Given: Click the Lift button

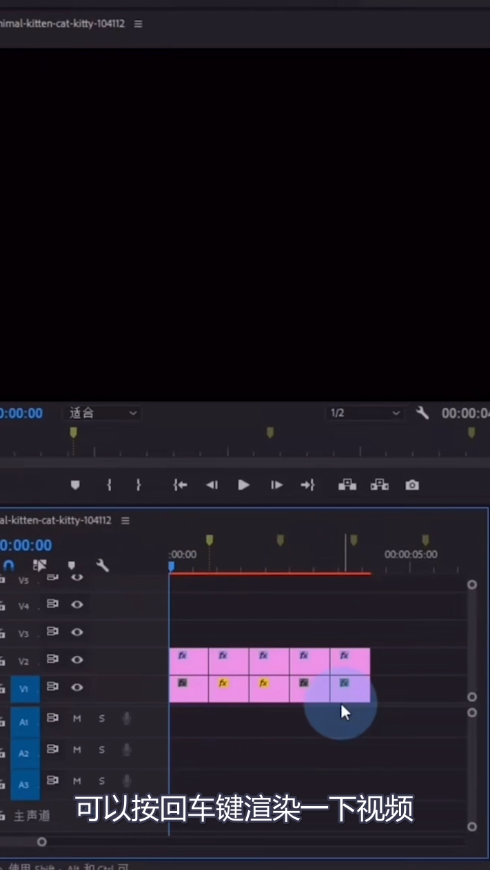Looking at the screenshot, I should pos(347,485).
